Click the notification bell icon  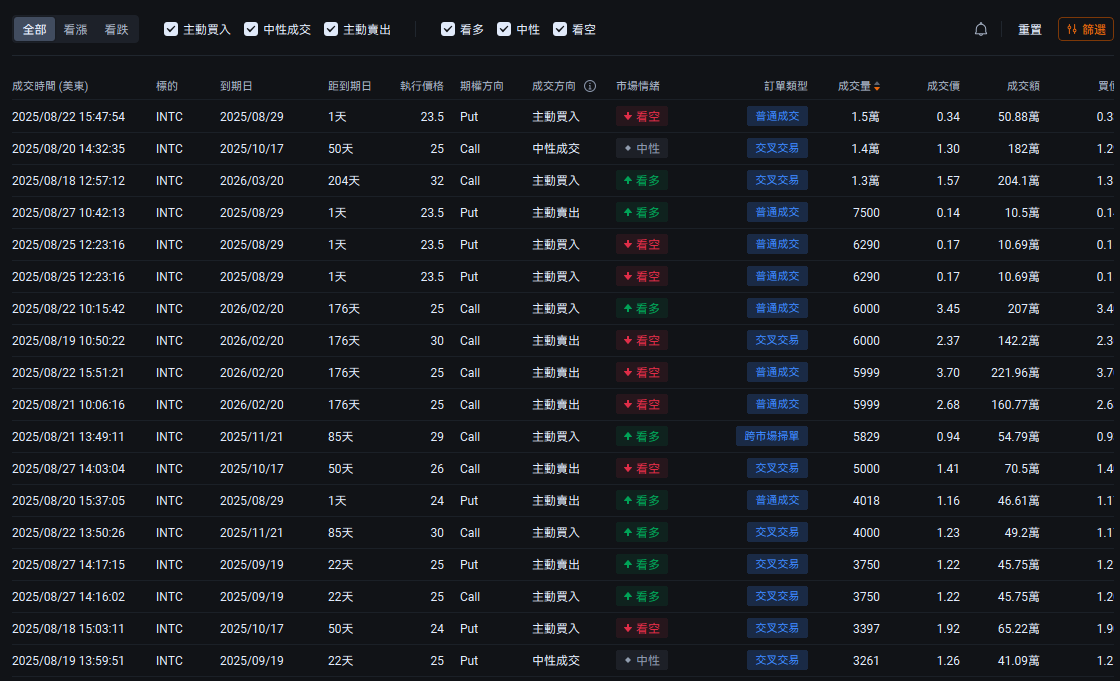pos(981,30)
